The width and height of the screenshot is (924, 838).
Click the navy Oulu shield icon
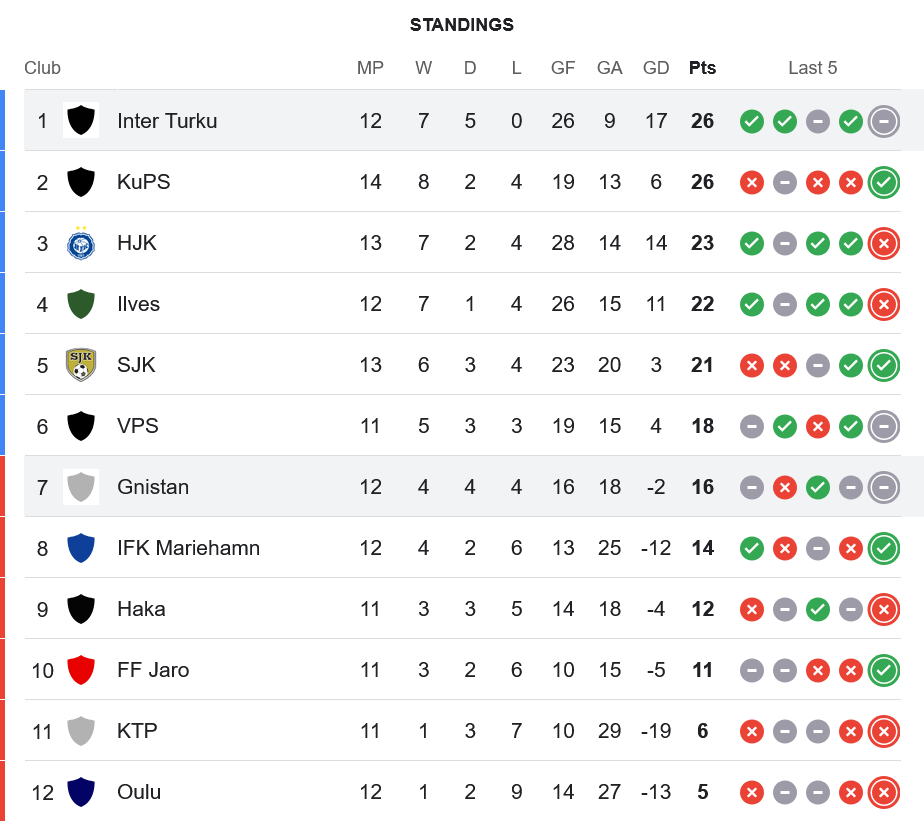point(80,792)
